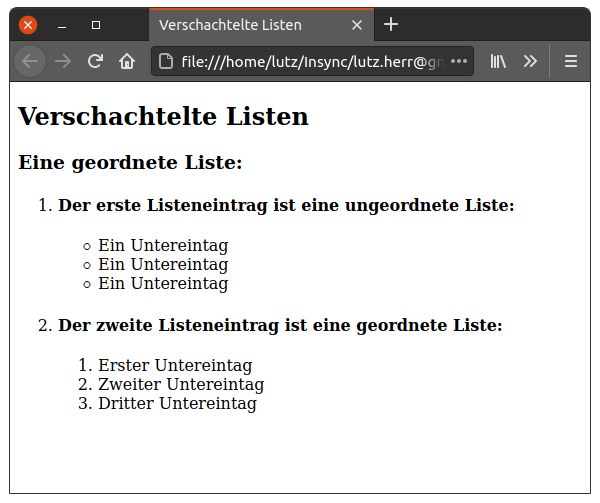
Task: Open a new tab with plus button
Action: pos(391,25)
